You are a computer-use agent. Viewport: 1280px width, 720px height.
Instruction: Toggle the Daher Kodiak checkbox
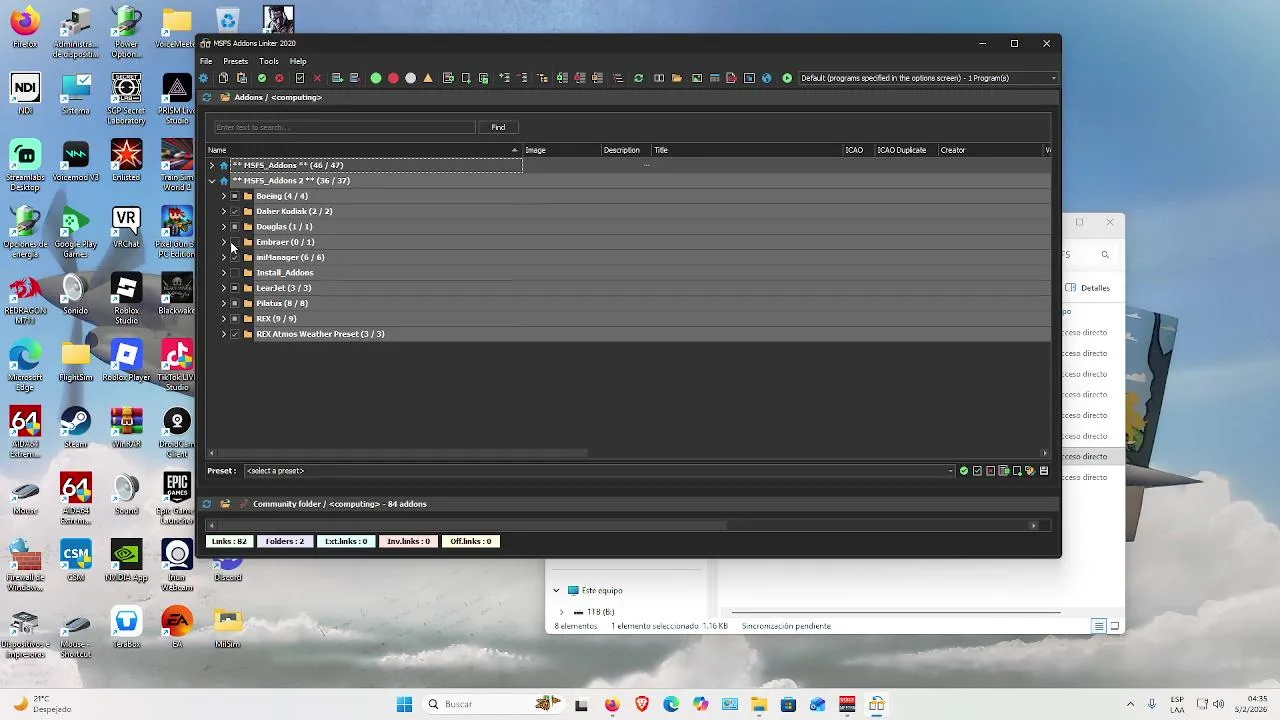[x=235, y=211]
